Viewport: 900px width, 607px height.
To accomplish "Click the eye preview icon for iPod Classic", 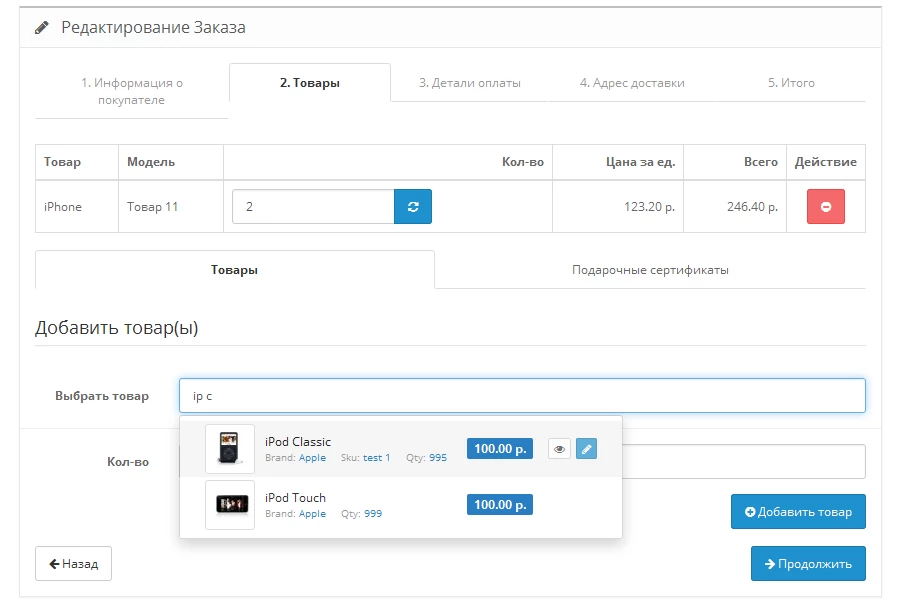I will point(559,449).
